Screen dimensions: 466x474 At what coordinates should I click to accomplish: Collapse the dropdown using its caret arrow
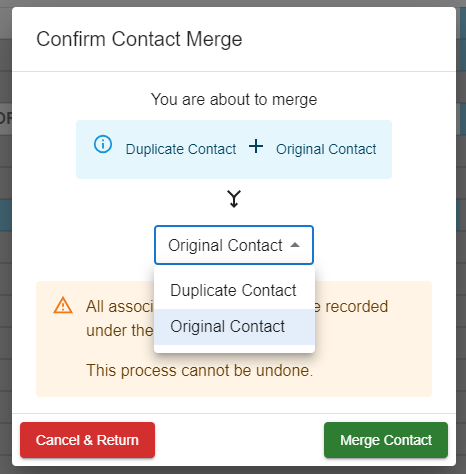295,245
